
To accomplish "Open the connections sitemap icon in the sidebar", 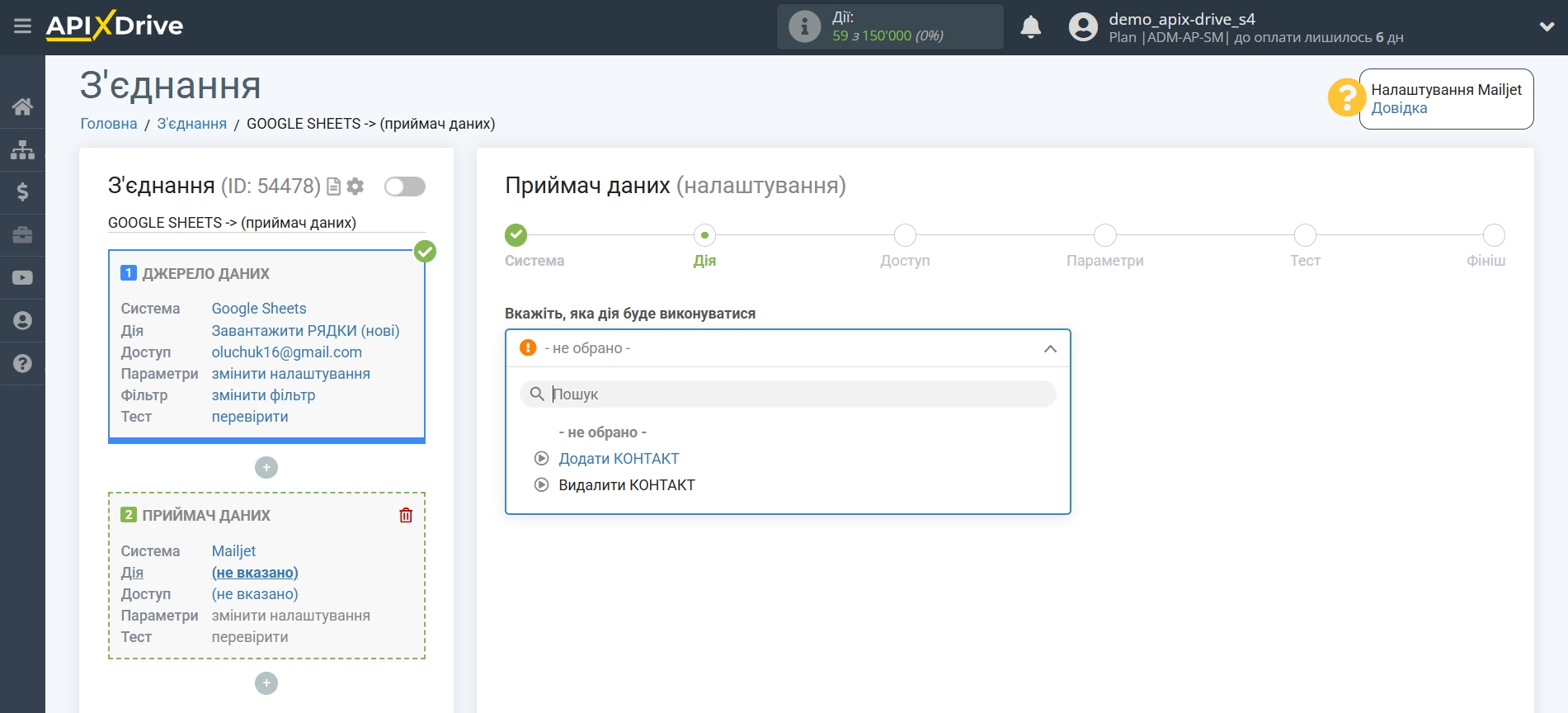I will point(22,149).
